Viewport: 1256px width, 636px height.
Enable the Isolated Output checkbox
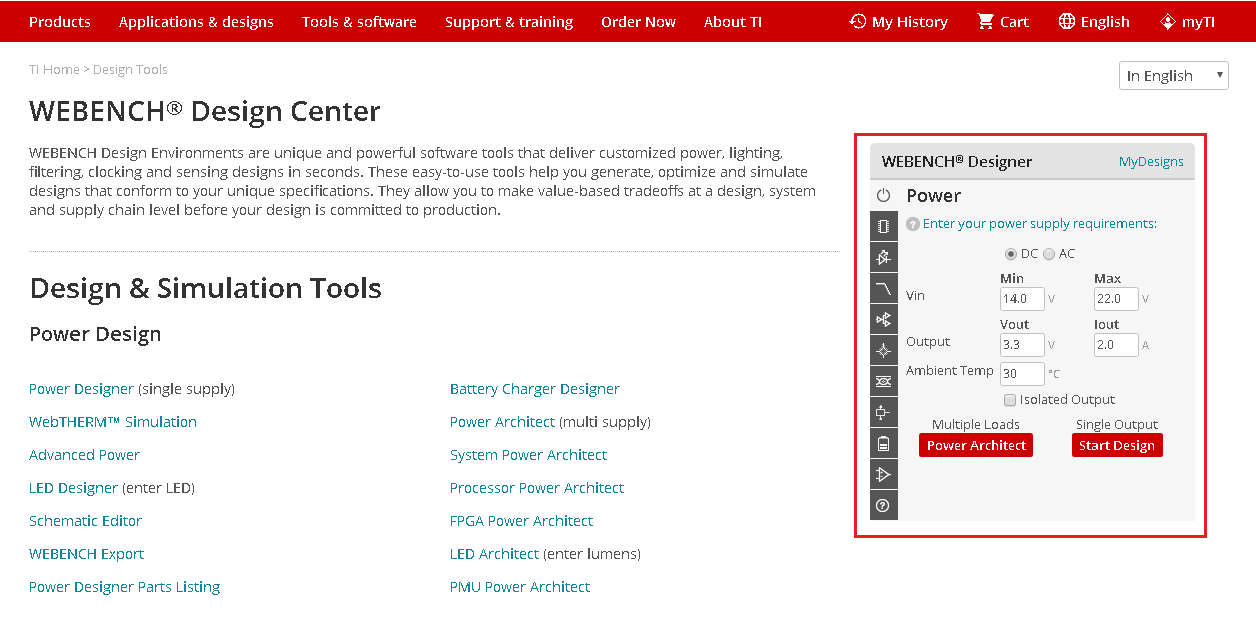tap(1010, 400)
